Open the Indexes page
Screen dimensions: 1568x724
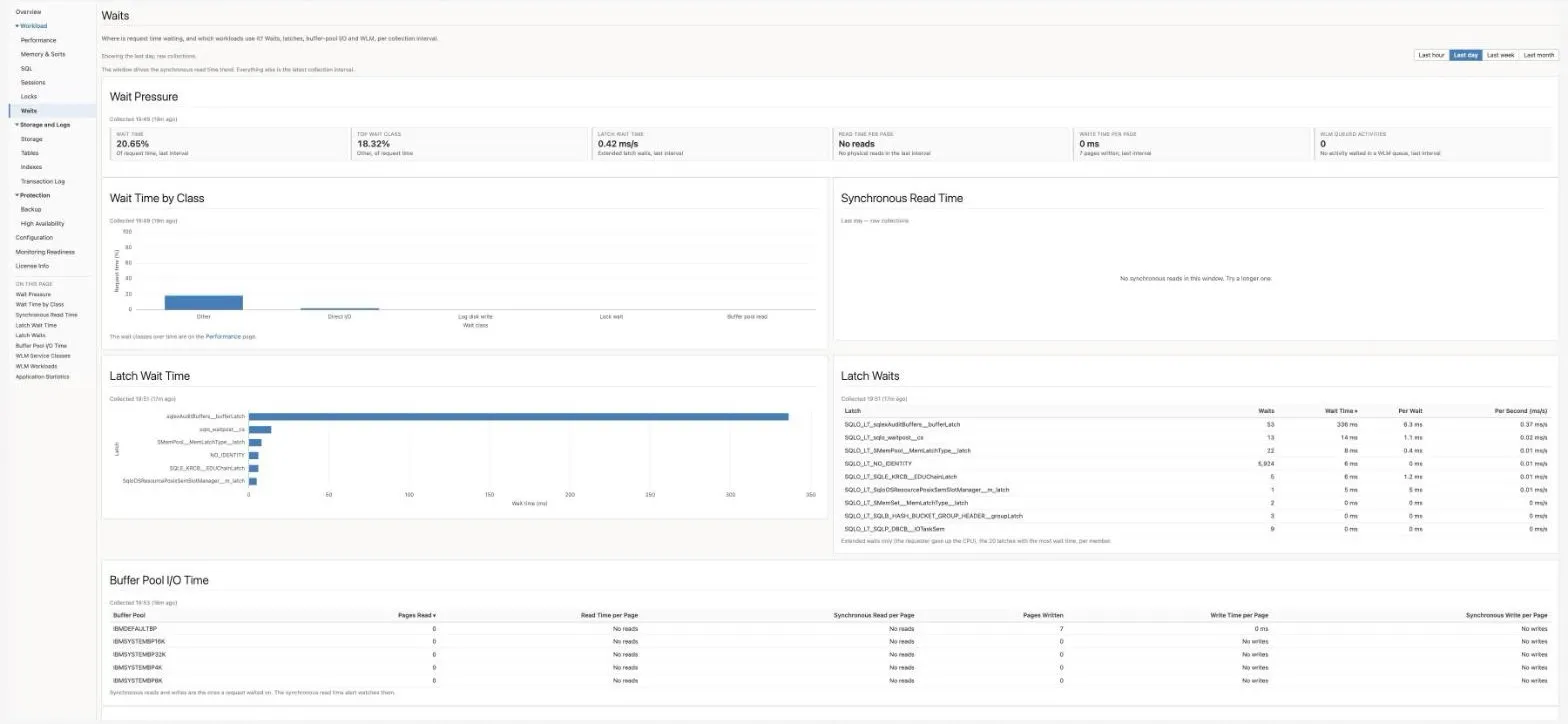point(31,167)
